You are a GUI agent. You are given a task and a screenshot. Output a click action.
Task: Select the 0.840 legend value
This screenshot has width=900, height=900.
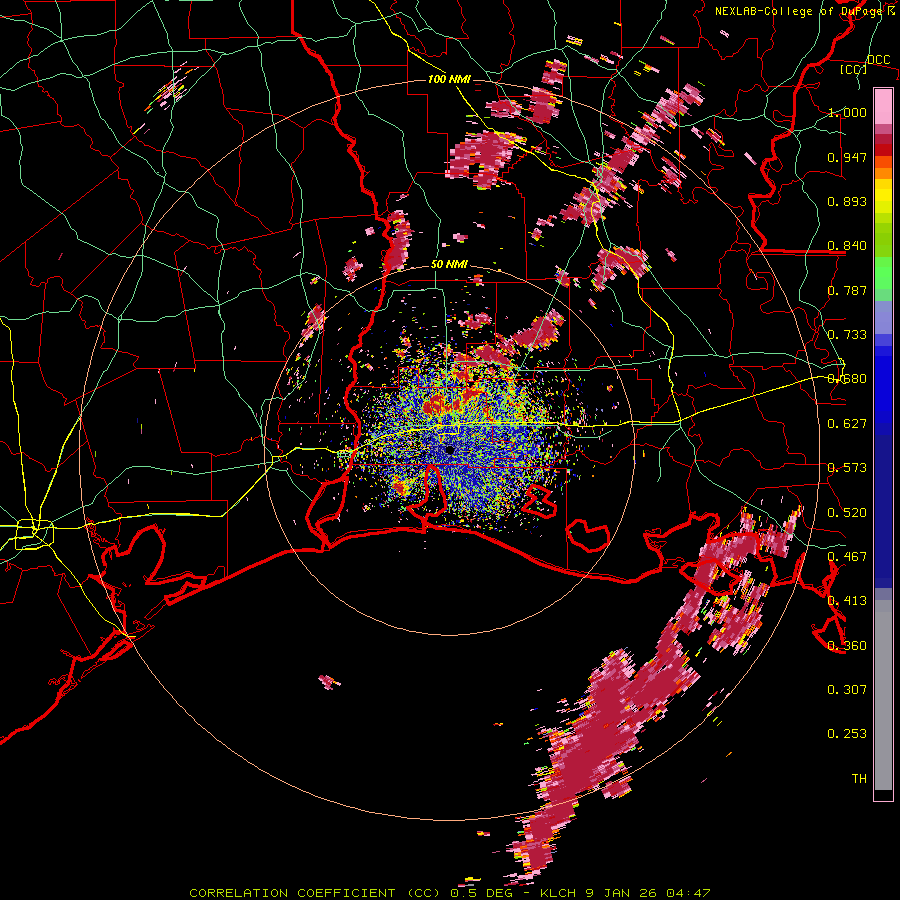pos(847,246)
